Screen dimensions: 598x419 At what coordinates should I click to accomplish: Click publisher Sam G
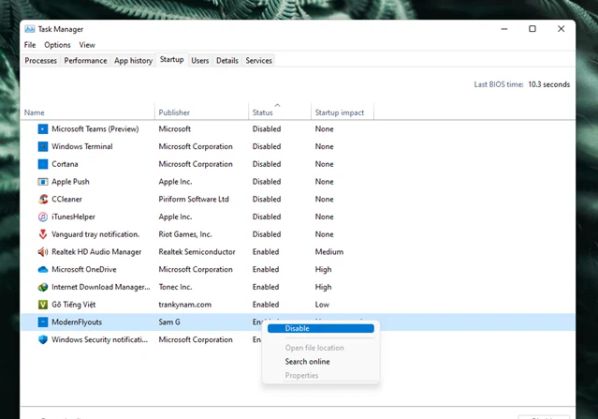coord(169,322)
